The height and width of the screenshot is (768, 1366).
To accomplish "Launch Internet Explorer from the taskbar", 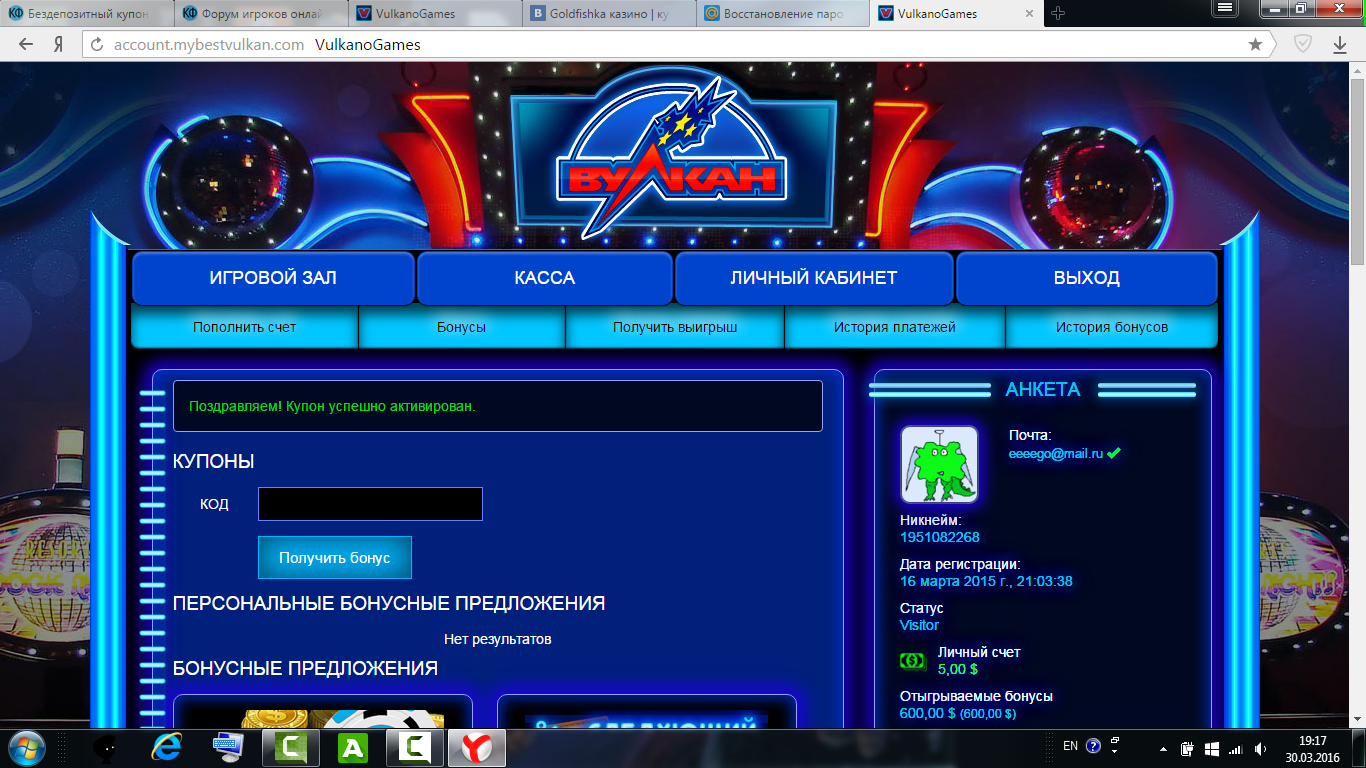I will click(x=166, y=747).
